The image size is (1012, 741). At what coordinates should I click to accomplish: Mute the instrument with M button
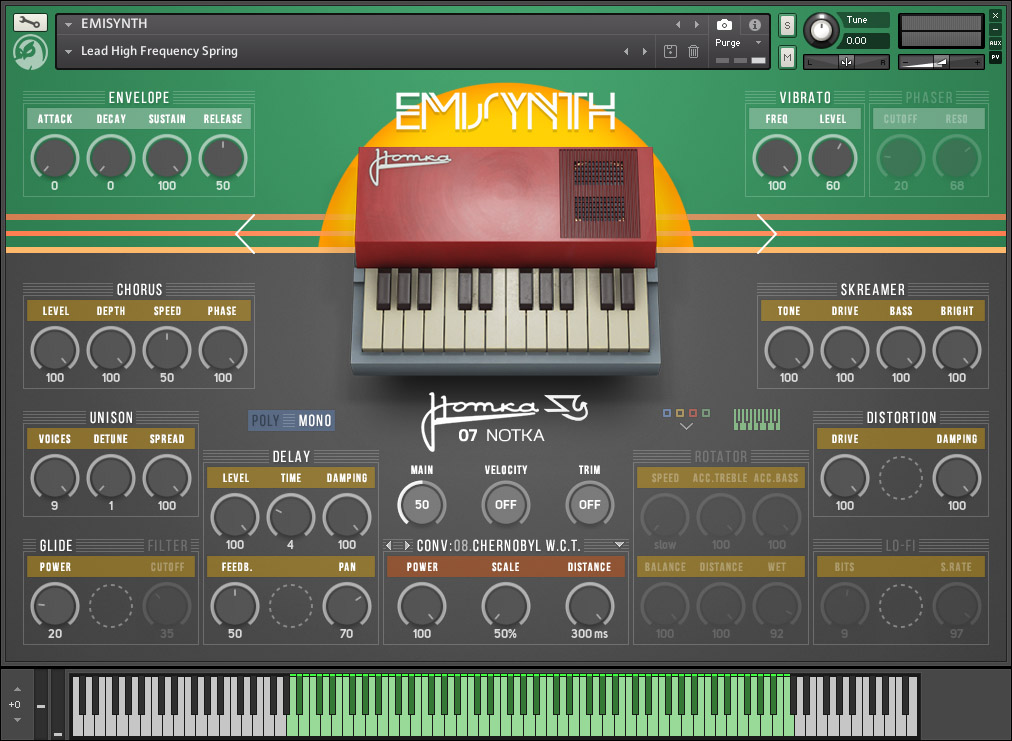coord(787,59)
